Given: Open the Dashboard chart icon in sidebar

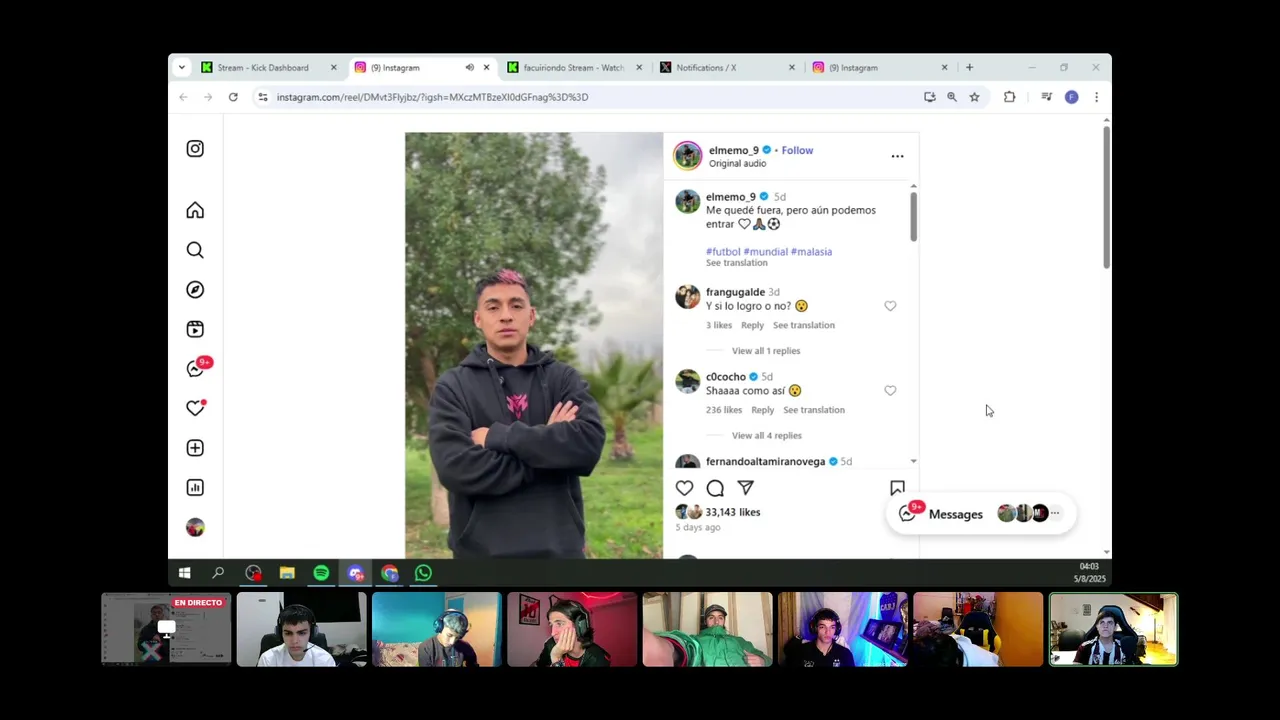Looking at the screenshot, I should [x=195, y=488].
